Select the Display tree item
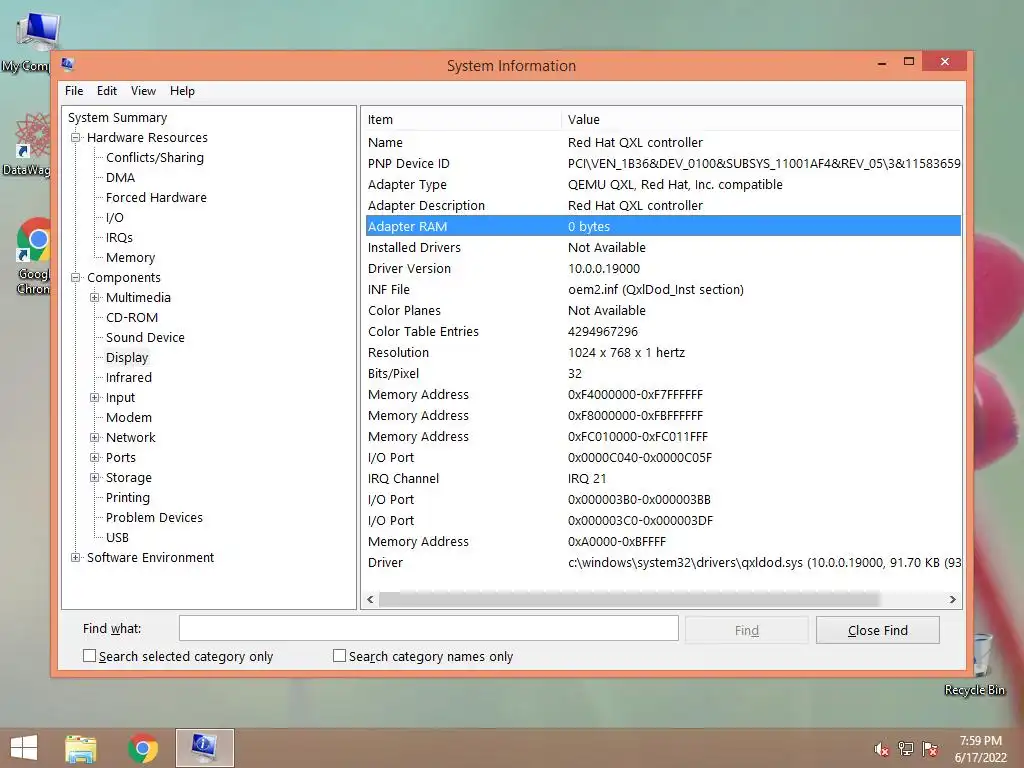The width and height of the screenshot is (1024, 768). 127,357
